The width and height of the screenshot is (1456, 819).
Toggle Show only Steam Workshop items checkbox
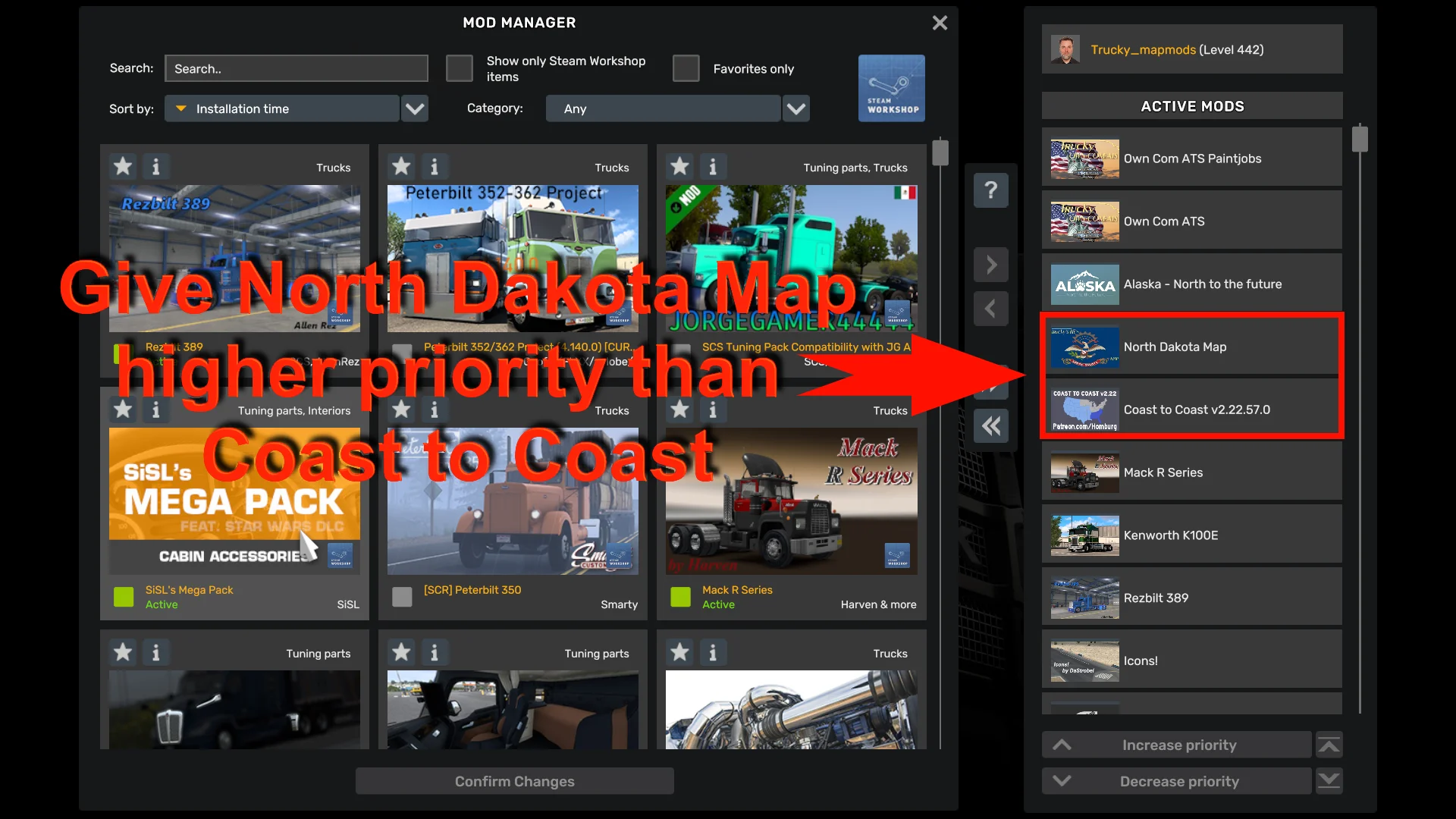459,68
